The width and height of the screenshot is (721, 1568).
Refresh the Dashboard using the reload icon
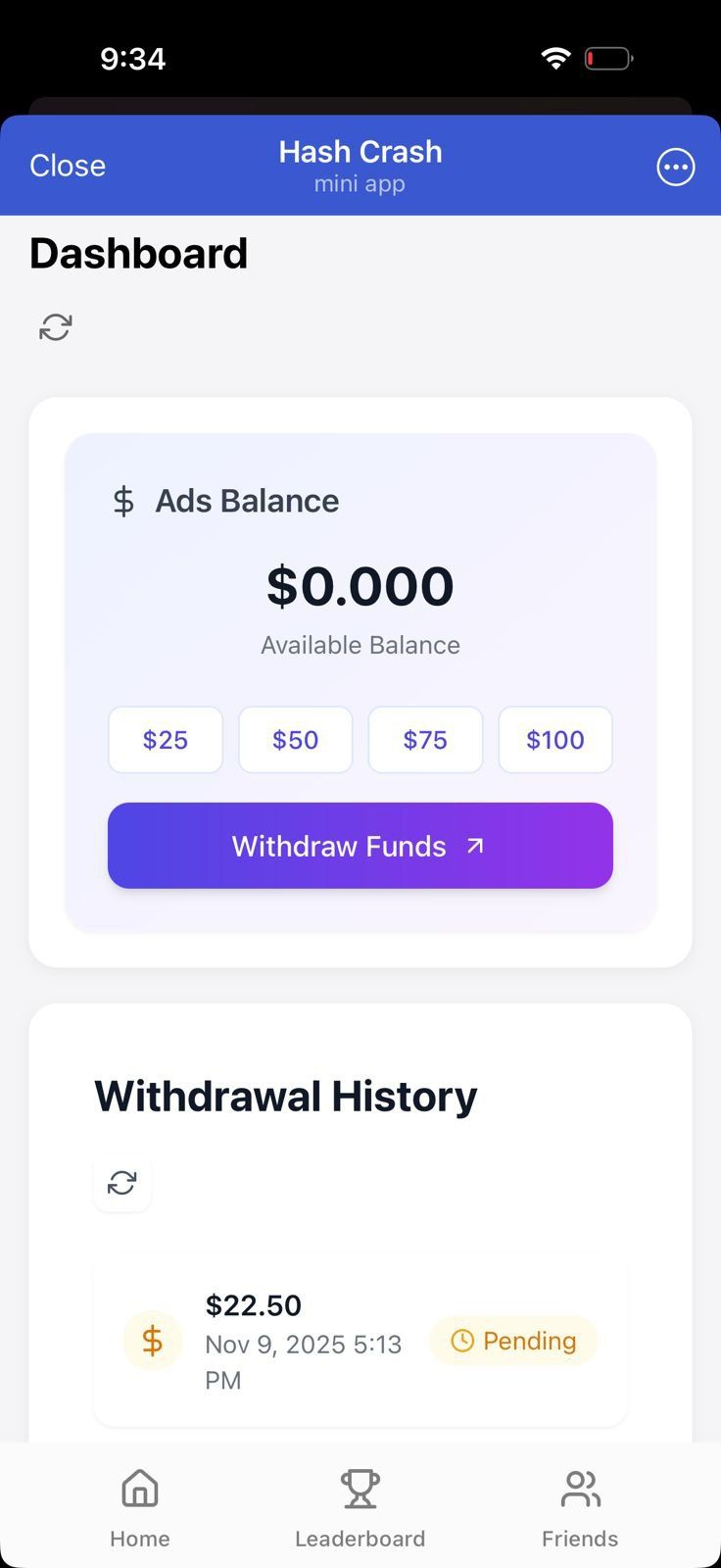tap(56, 327)
